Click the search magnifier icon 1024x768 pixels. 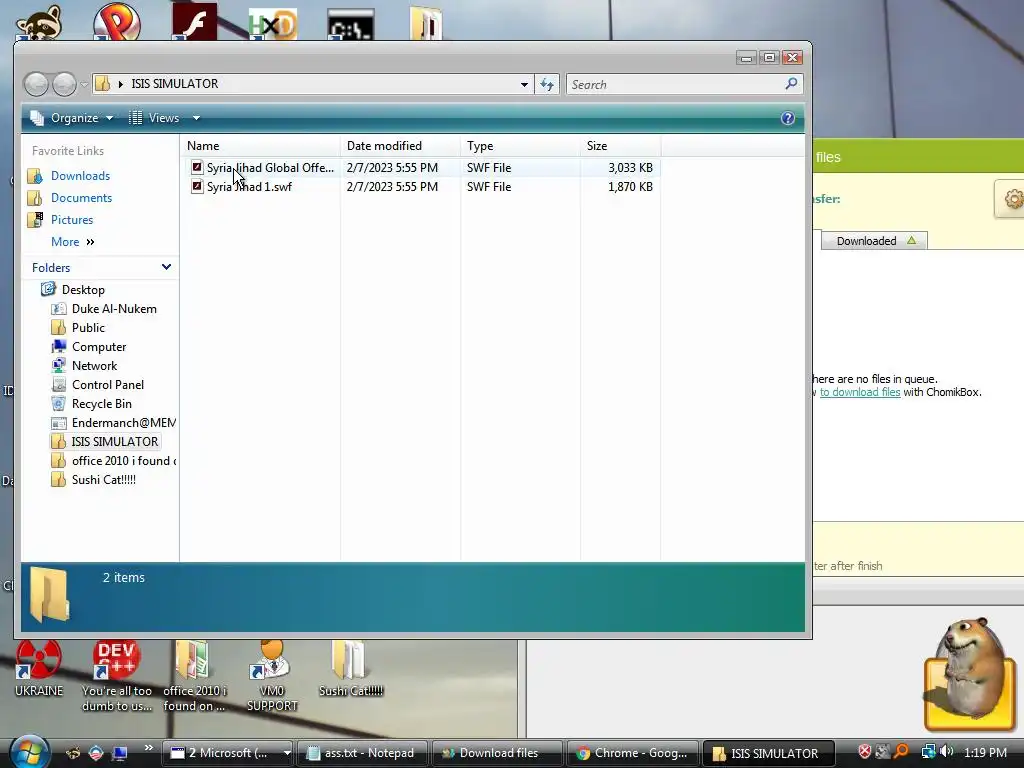[x=791, y=84]
